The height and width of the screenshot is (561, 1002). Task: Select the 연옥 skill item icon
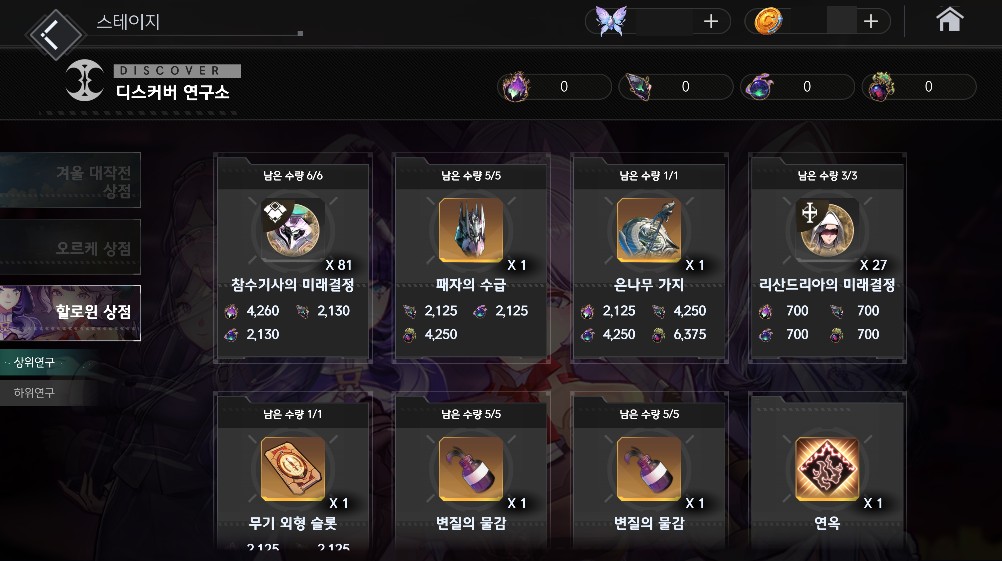click(x=827, y=469)
